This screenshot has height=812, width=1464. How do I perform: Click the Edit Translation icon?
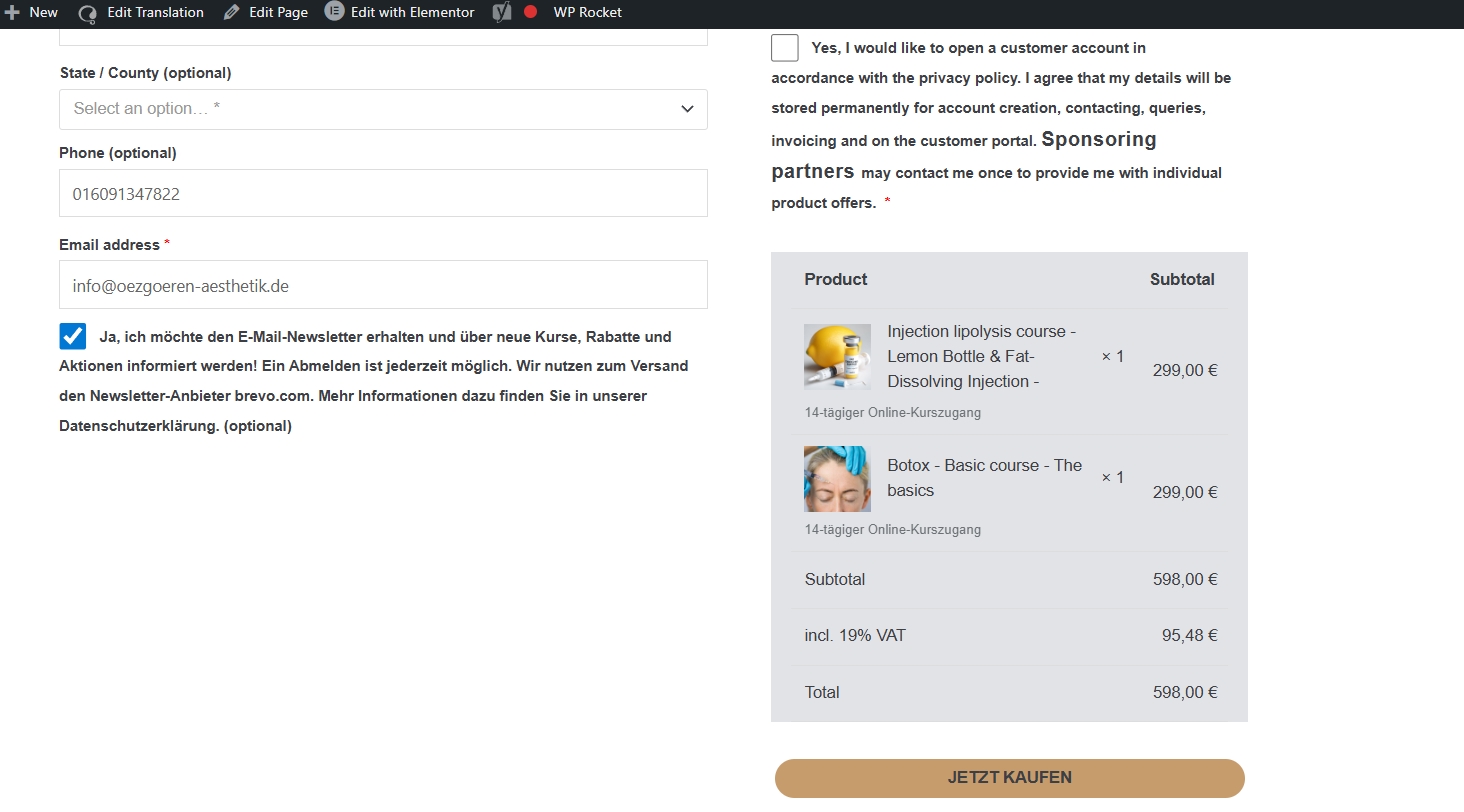coord(88,13)
